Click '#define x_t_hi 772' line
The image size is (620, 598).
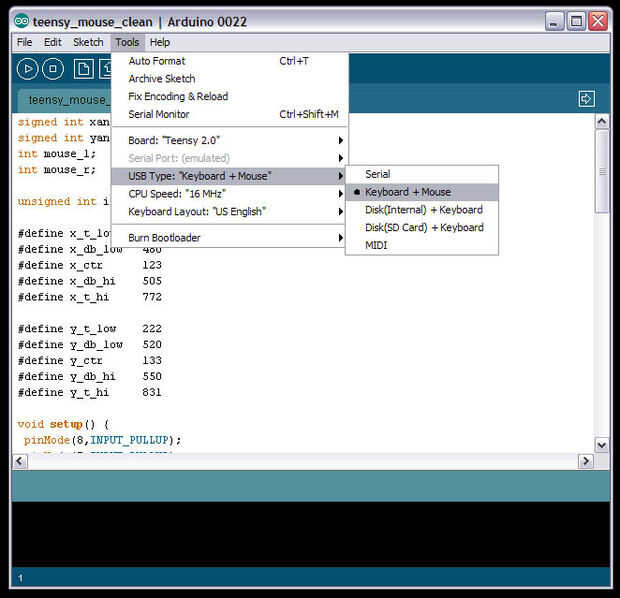pos(90,297)
